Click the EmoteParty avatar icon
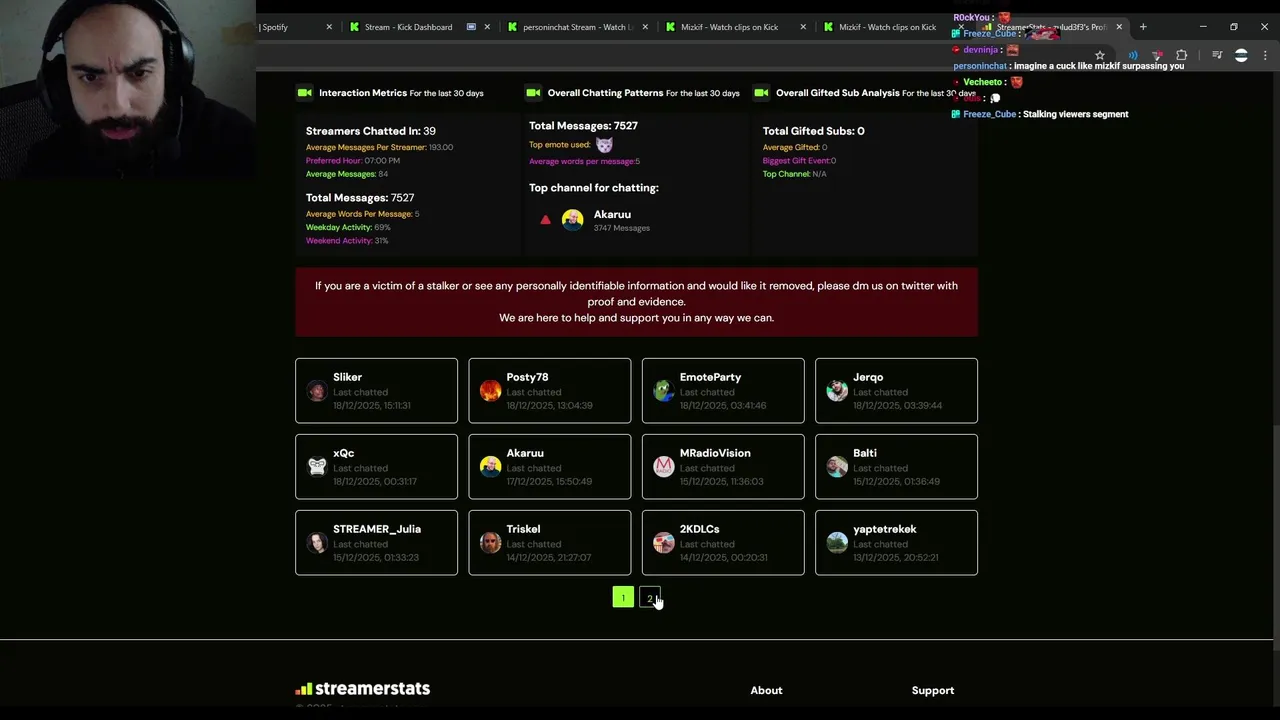The height and width of the screenshot is (720, 1280). tap(664, 391)
